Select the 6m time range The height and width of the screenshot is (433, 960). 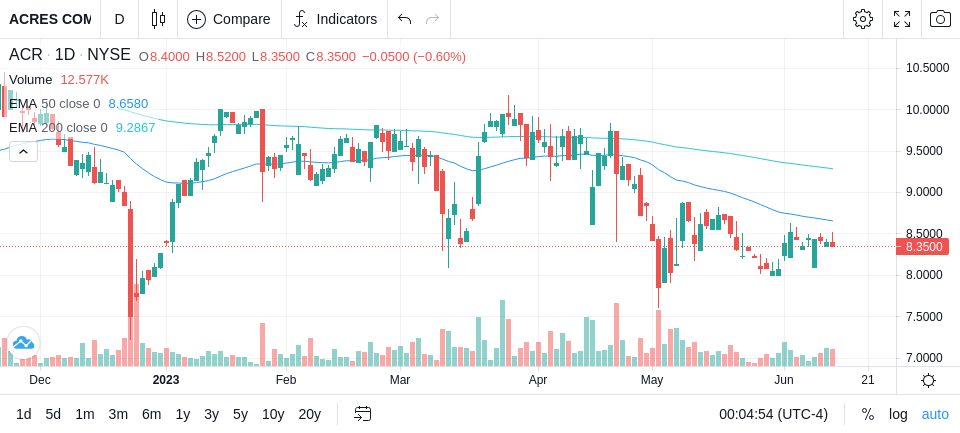[x=151, y=414]
